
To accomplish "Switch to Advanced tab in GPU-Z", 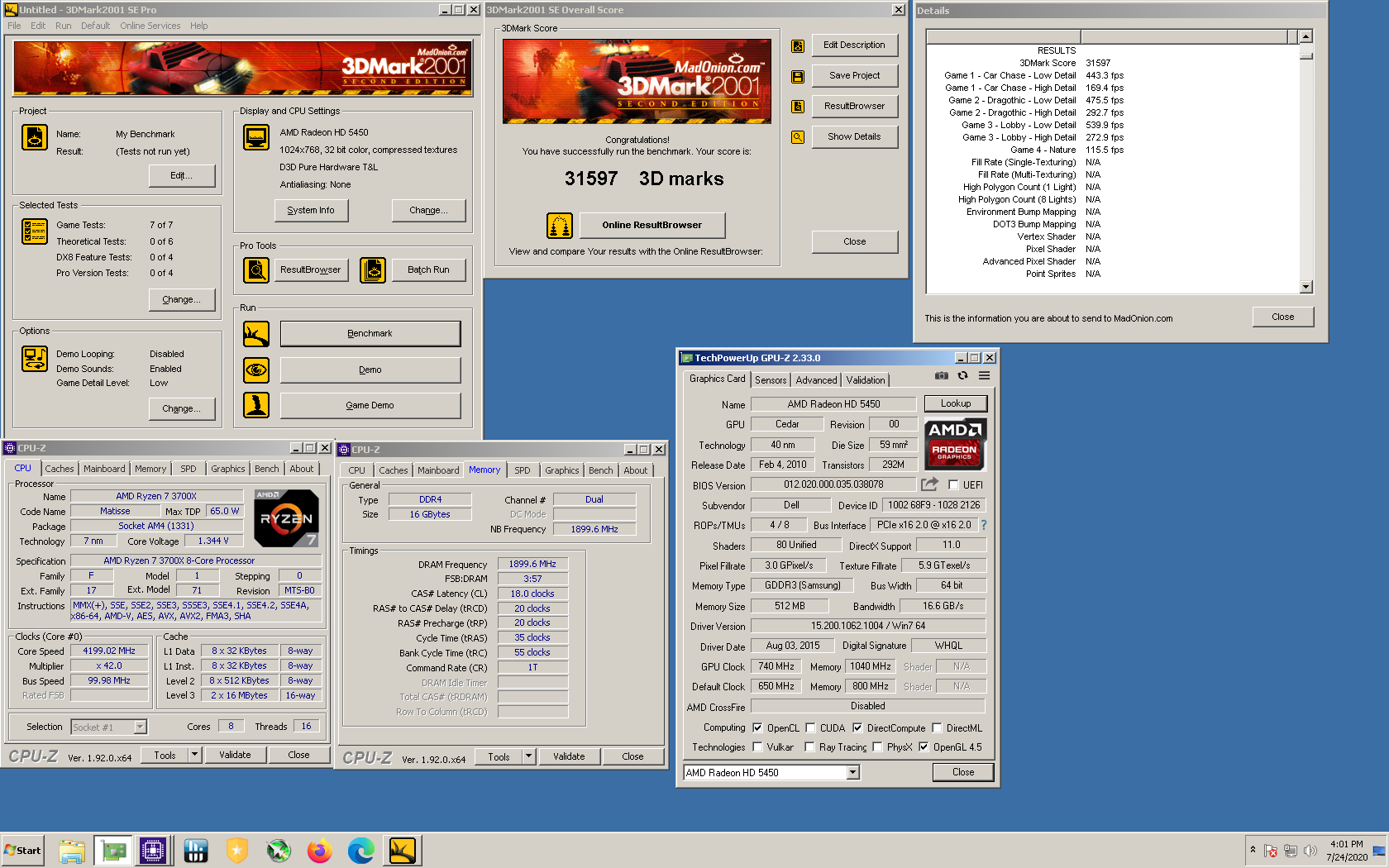I will (x=816, y=380).
